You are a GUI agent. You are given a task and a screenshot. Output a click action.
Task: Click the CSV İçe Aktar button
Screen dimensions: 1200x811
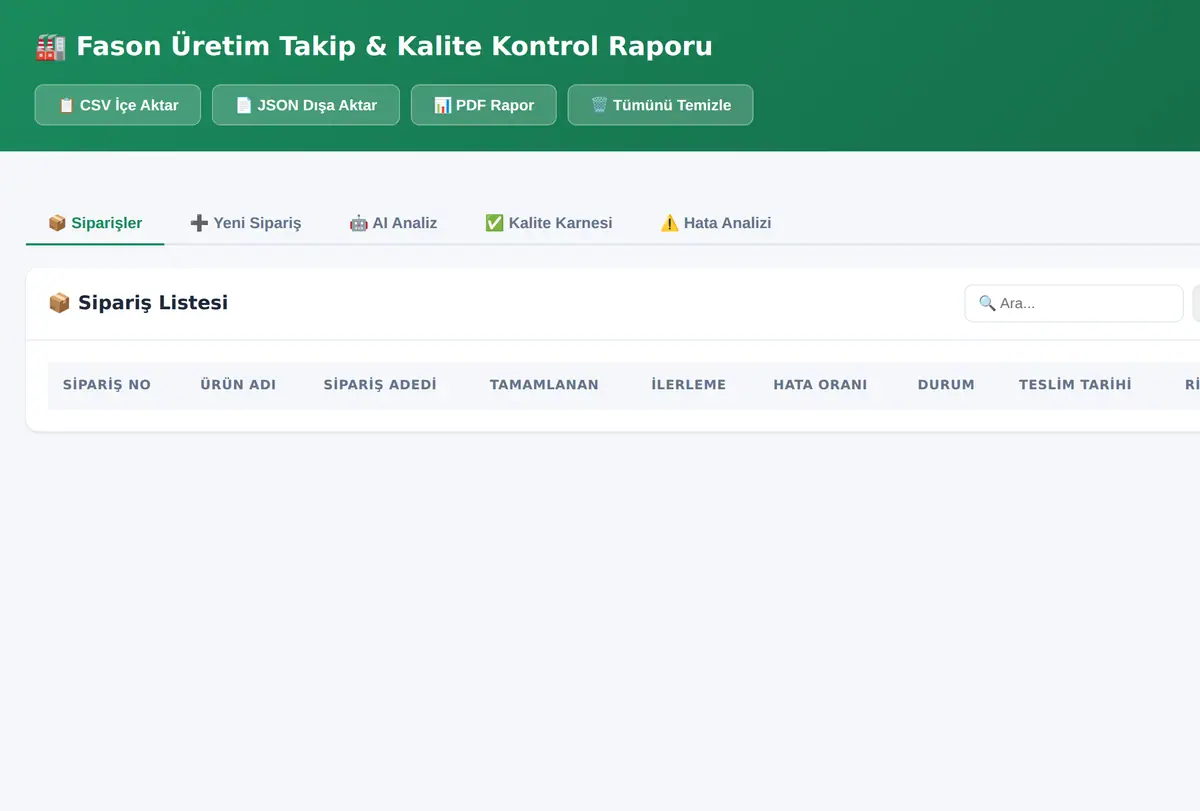click(118, 105)
